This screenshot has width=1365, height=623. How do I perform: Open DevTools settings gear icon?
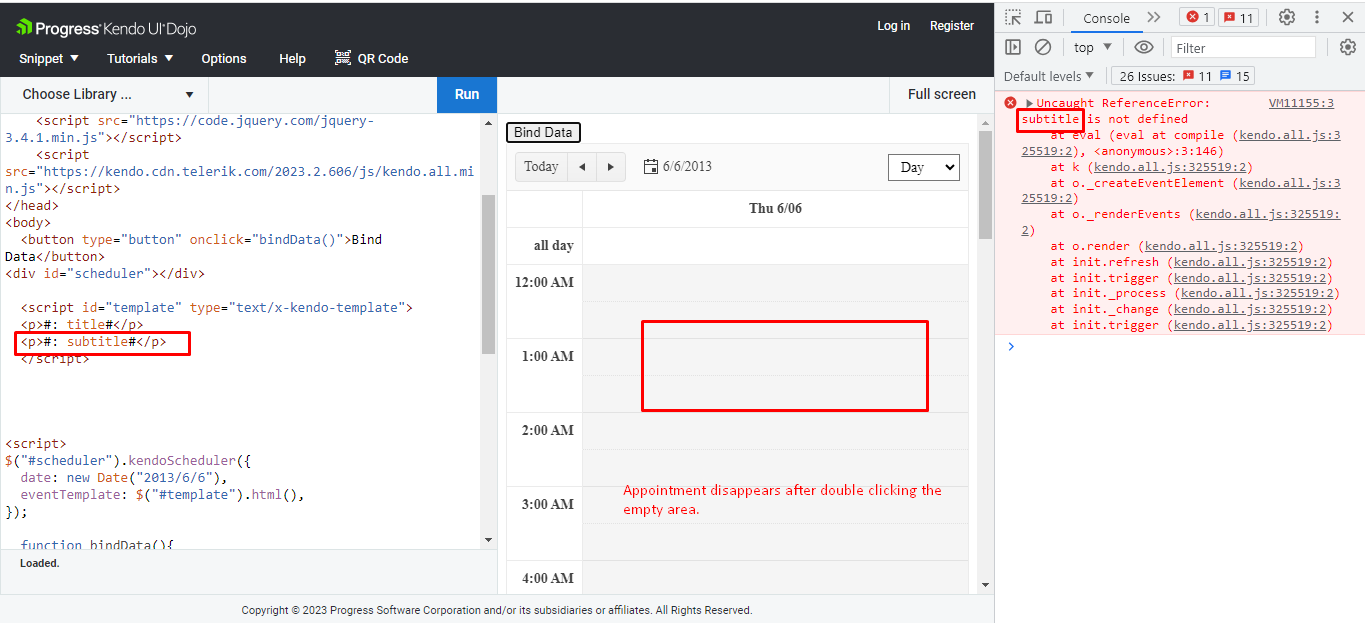(x=1287, y=17)
